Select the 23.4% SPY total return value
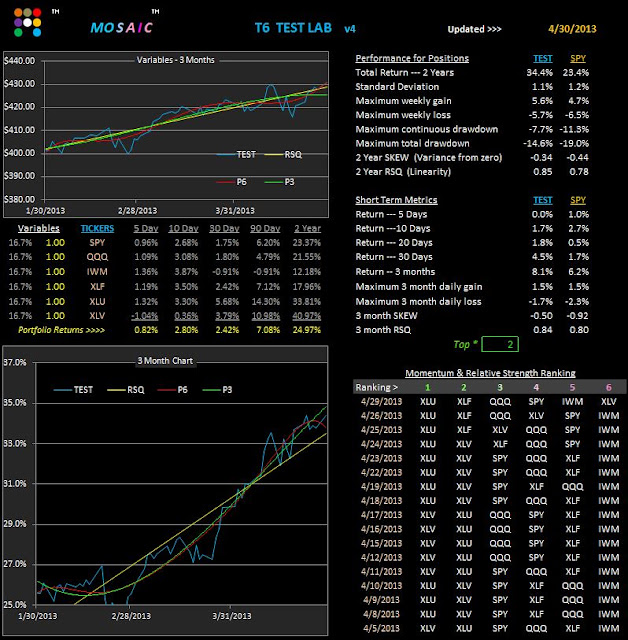The height and width of the screenshot is (640, 628). point(576,73)
